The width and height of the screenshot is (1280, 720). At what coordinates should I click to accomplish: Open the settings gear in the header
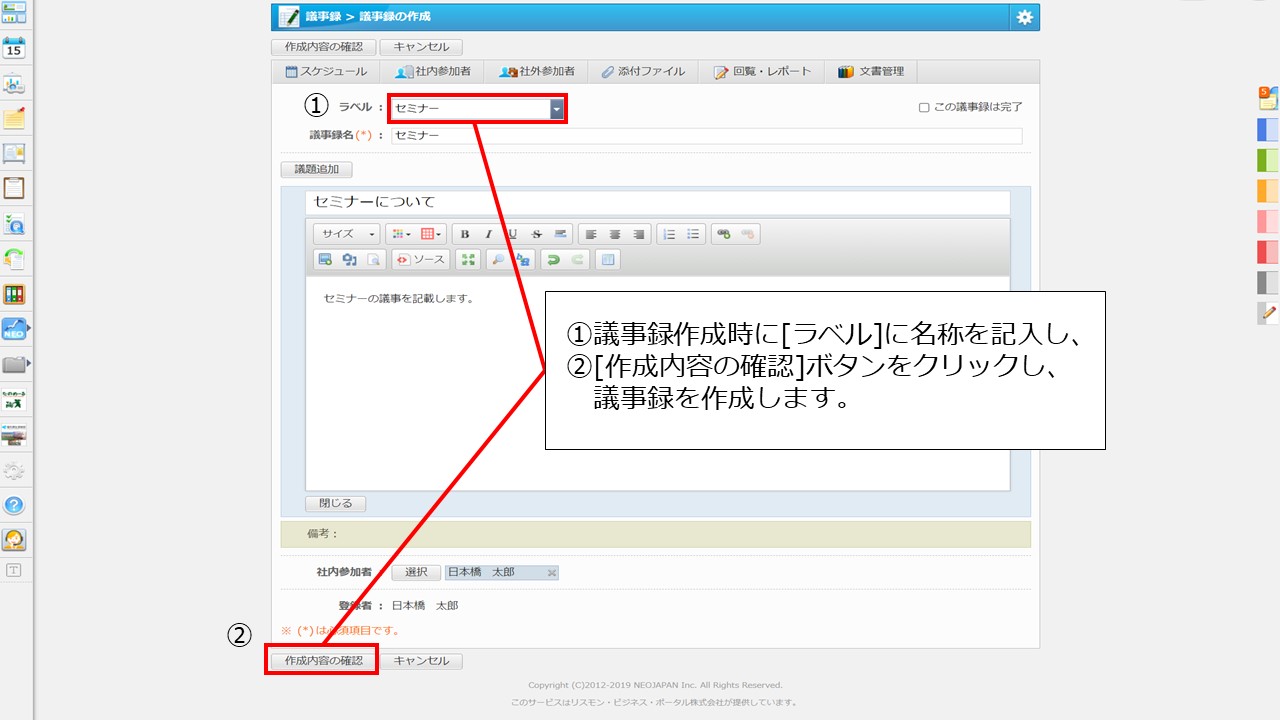(1024, 17)
